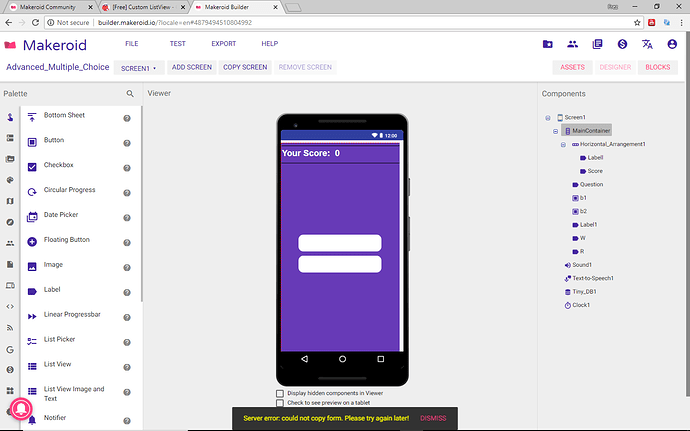Select Text-to-Speech1 in components tree
The width and height of the screenshot is (690, 431).
[x=589, y=278]
